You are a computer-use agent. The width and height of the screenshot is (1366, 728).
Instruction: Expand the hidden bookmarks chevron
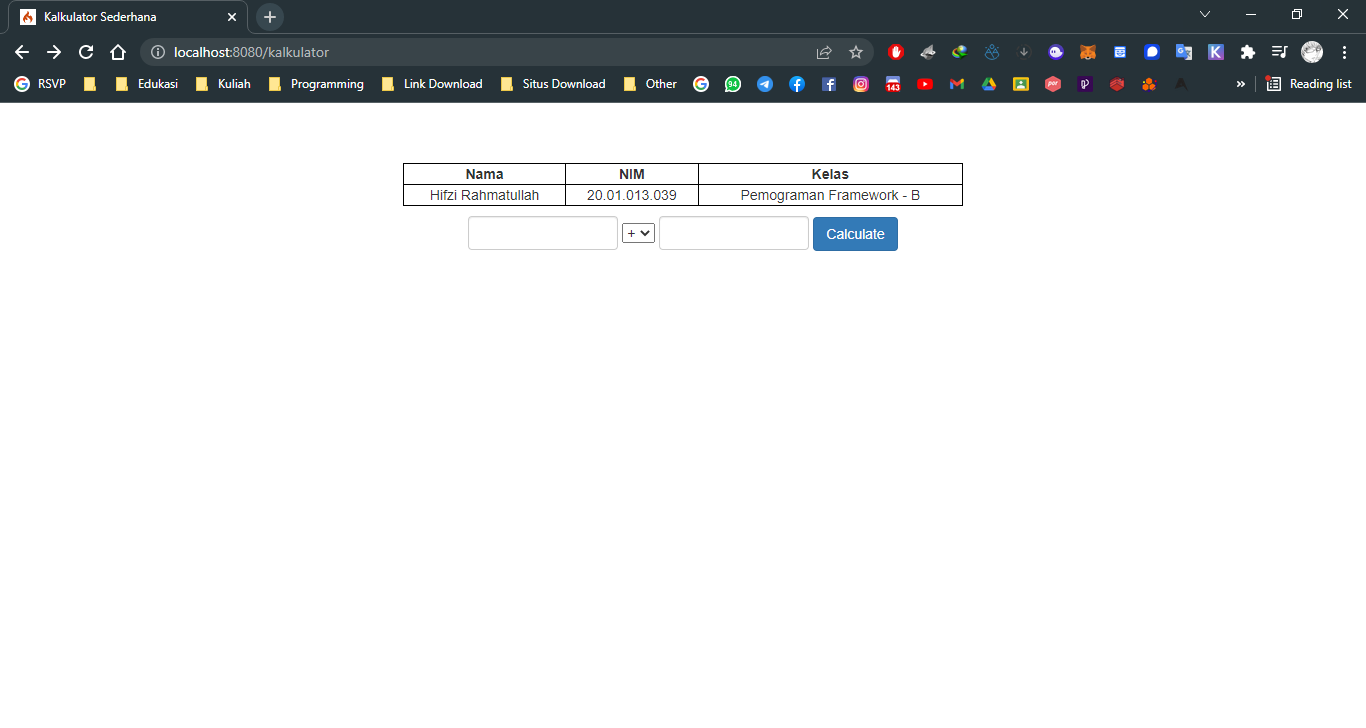coord(1240,84)
